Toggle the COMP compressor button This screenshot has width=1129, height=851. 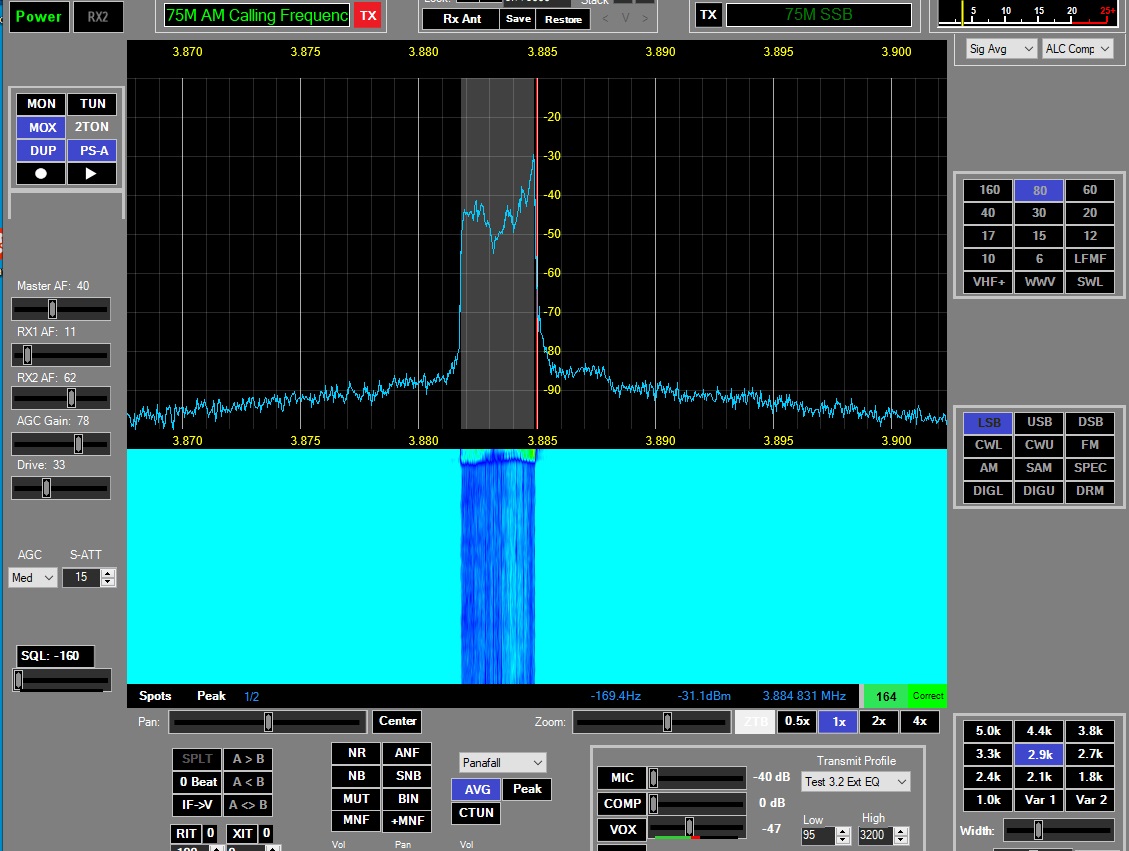click(622, 803)
